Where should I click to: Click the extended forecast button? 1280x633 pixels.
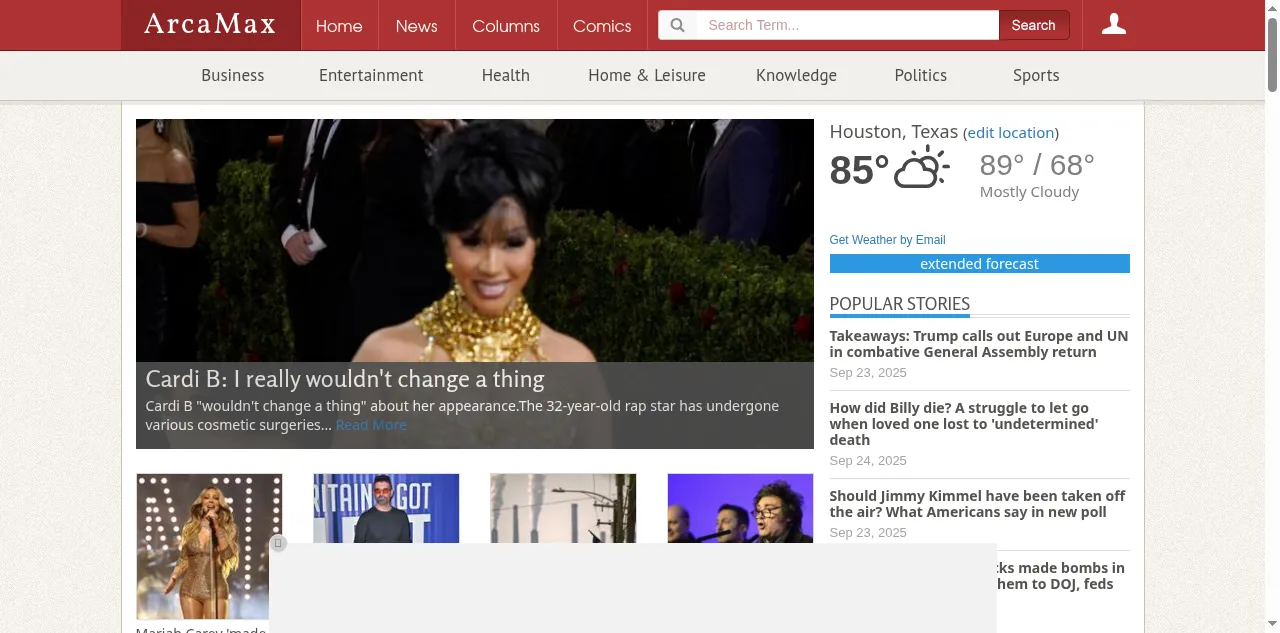[980, 264]
